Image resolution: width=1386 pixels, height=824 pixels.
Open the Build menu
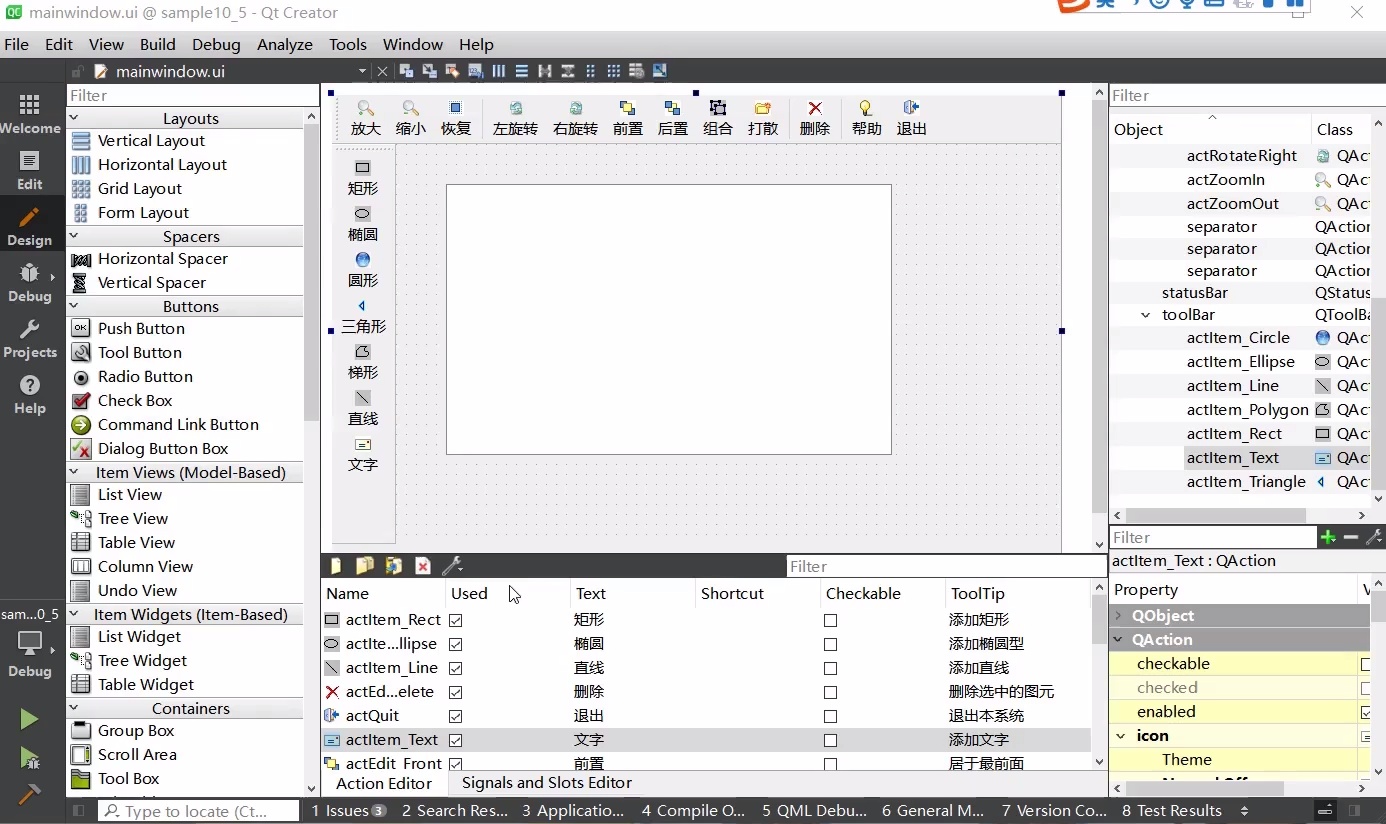click(157, 44)
